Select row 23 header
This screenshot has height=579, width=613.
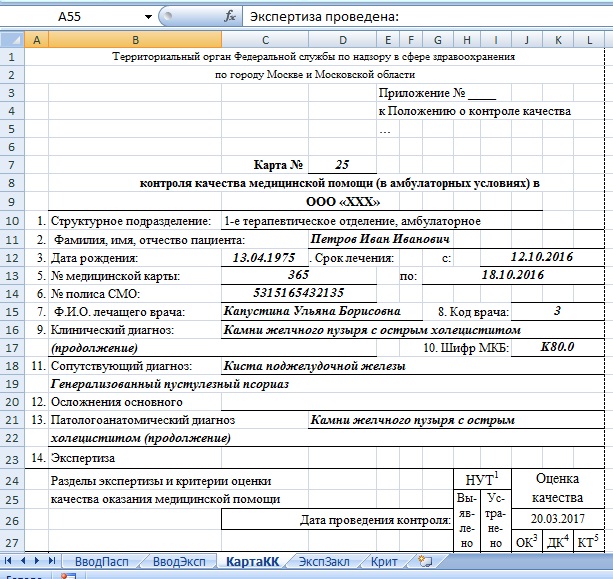12,458
